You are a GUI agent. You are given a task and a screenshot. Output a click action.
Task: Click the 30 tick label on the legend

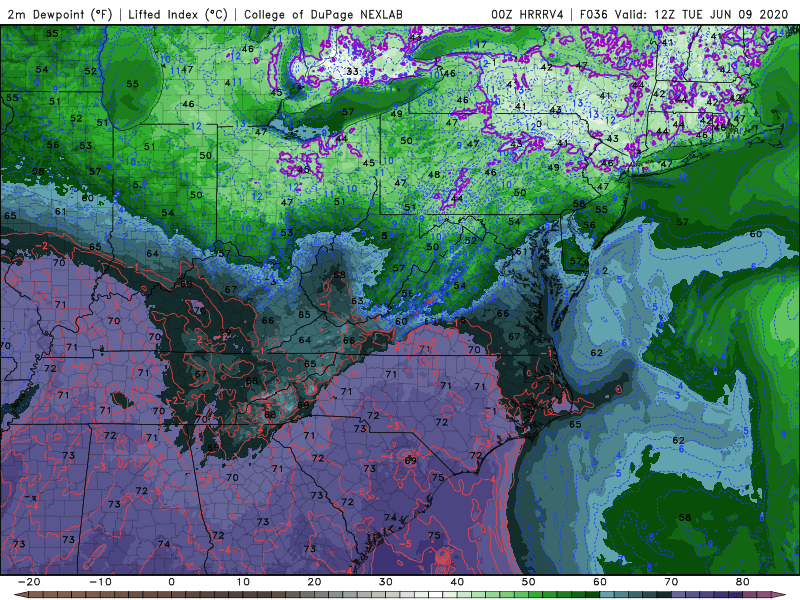point(386,582)
